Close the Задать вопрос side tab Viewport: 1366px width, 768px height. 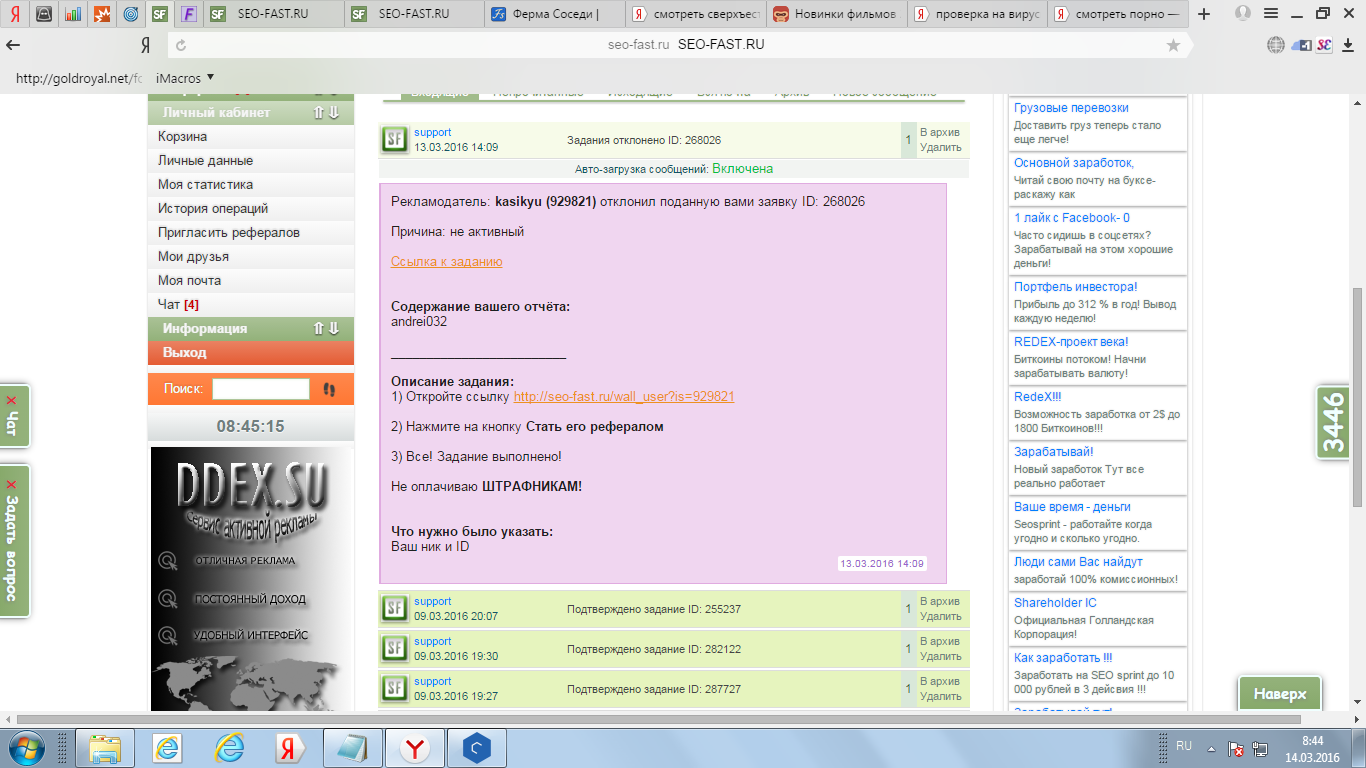tap(12, 483)
